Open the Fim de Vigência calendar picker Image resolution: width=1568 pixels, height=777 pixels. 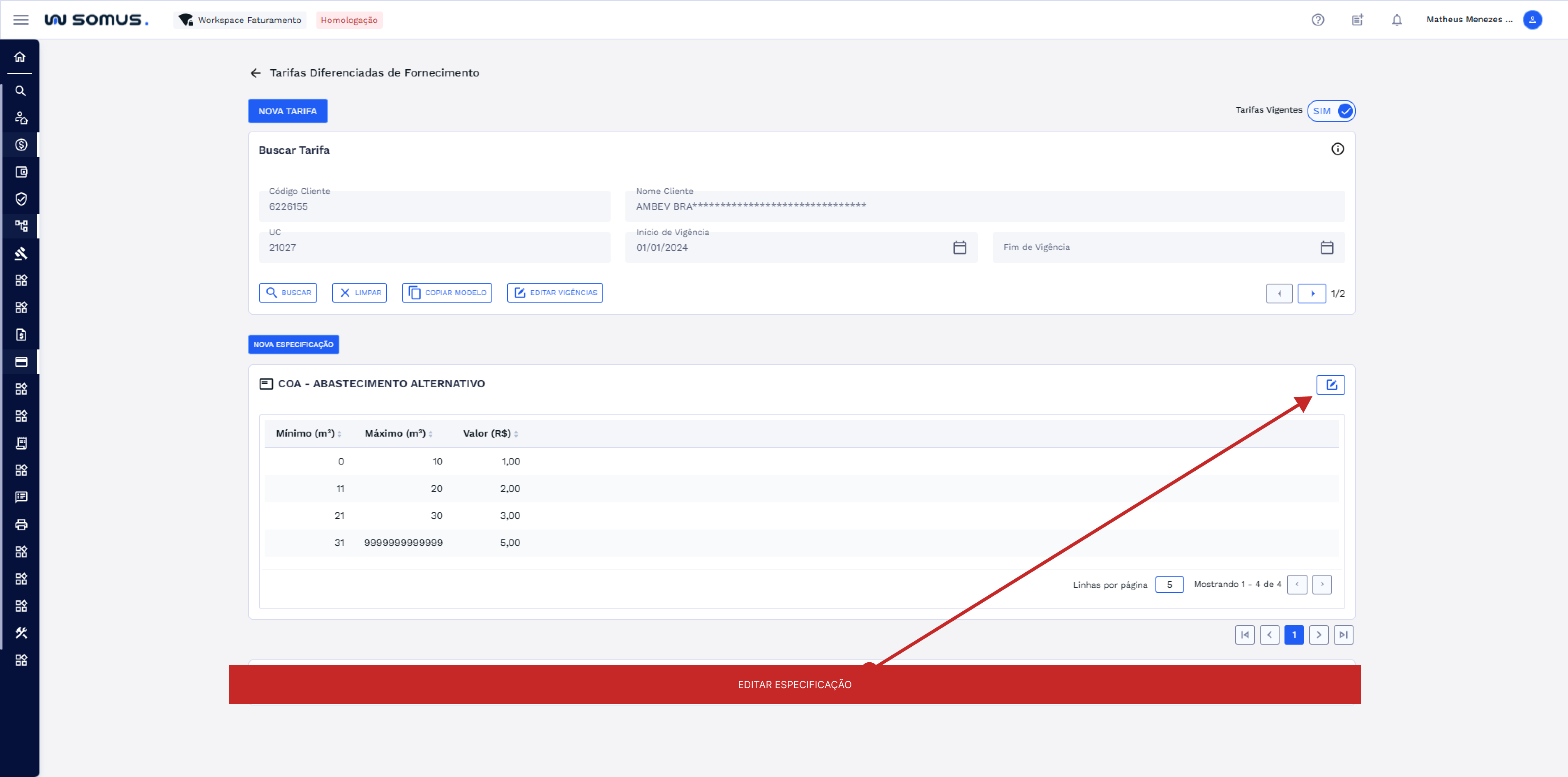coord(1326,247)
